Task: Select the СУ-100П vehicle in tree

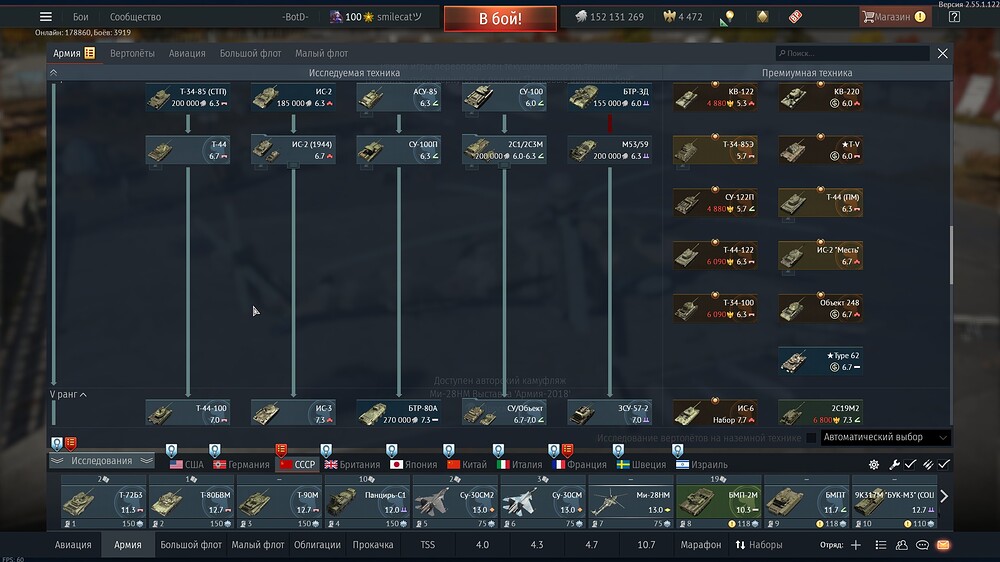Action: 399,150
